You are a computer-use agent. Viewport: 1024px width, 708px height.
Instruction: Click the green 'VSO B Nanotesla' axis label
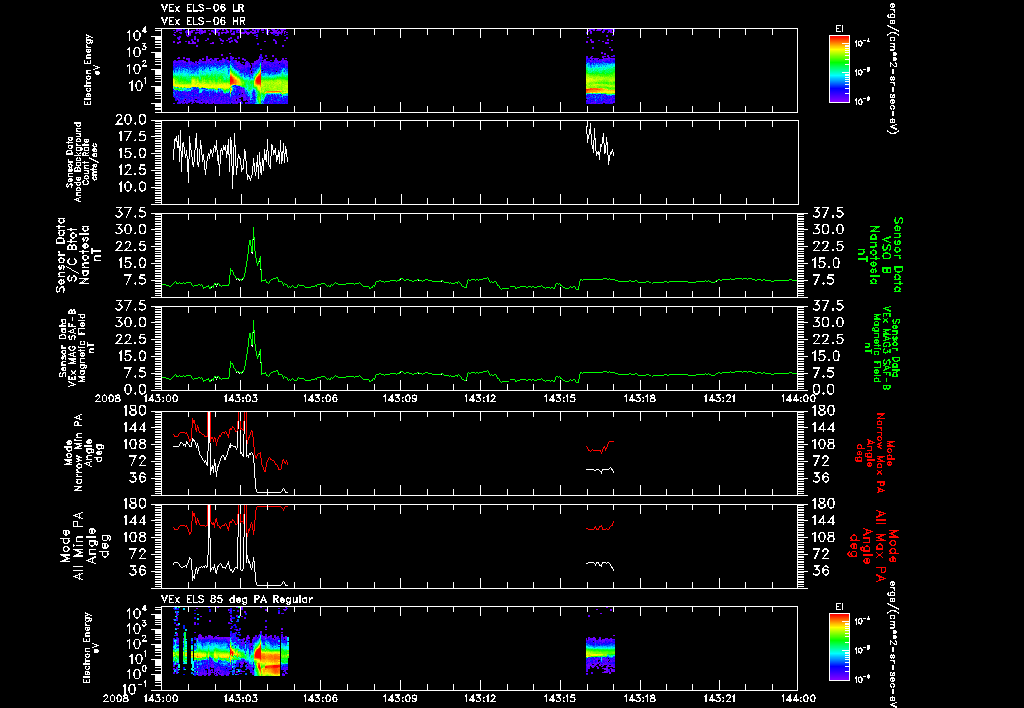[882, 255]
